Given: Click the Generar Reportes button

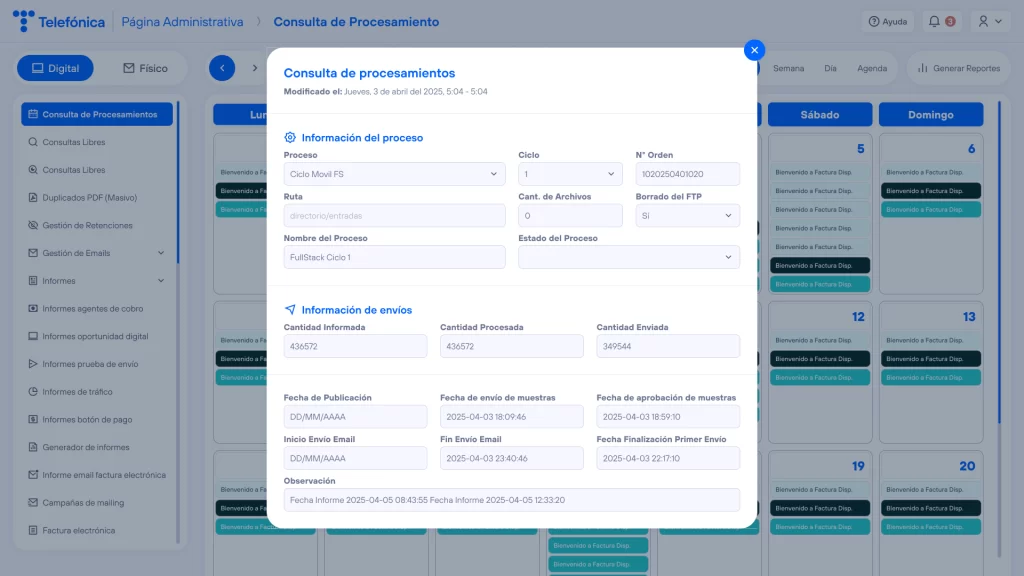Looking at the screenshot, I should pos(959,68).
